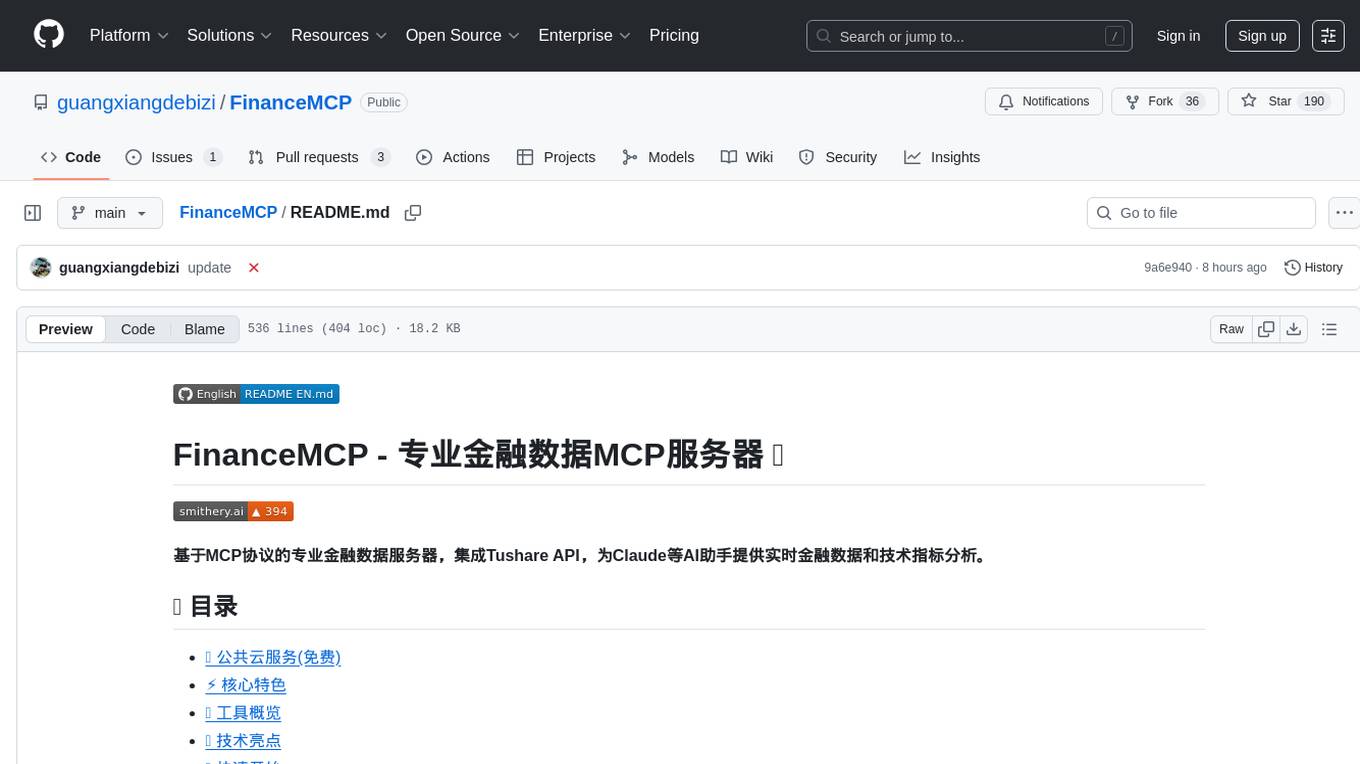Expand the Platform menu
The height and width of the screenshot is (764, 1360).
(x=129, y=35)
